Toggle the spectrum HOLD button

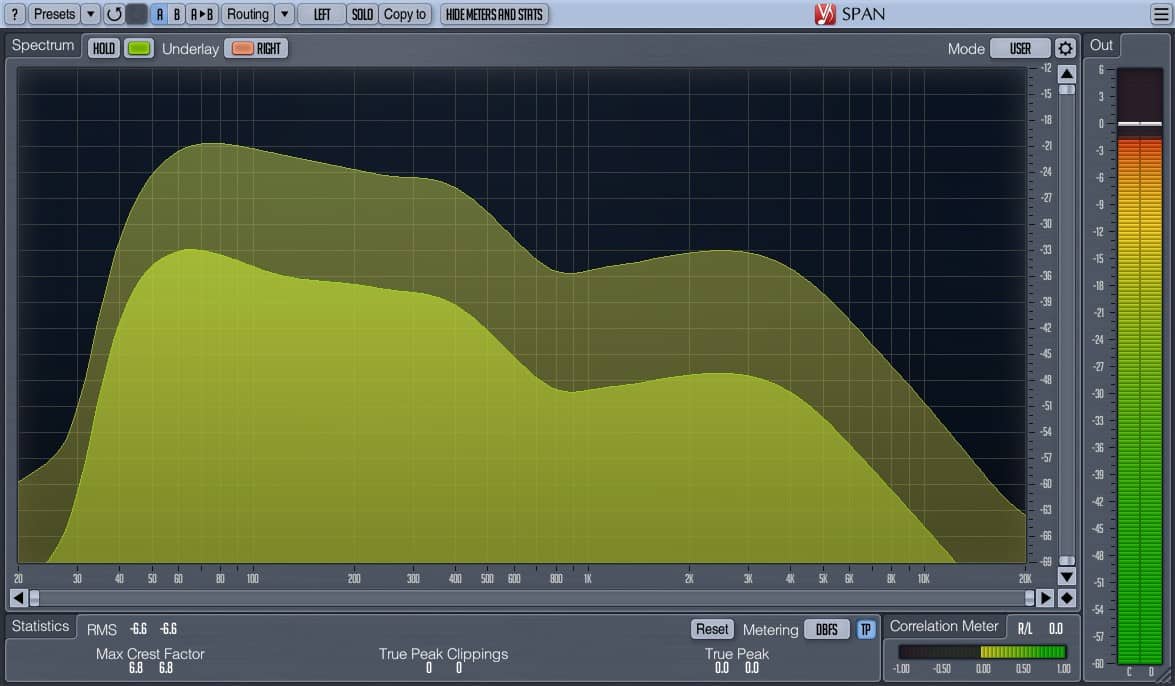[x=104, y=48]
